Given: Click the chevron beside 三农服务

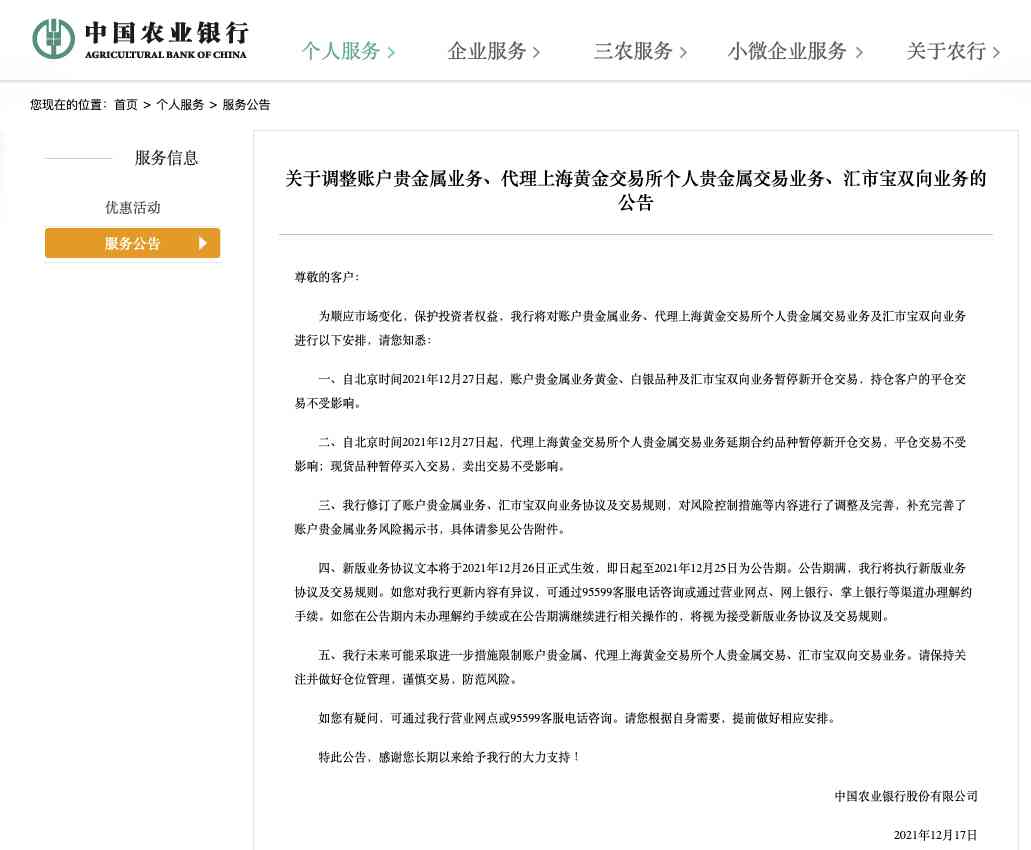Looking at the screenshot, I should (x=684, y=52).
